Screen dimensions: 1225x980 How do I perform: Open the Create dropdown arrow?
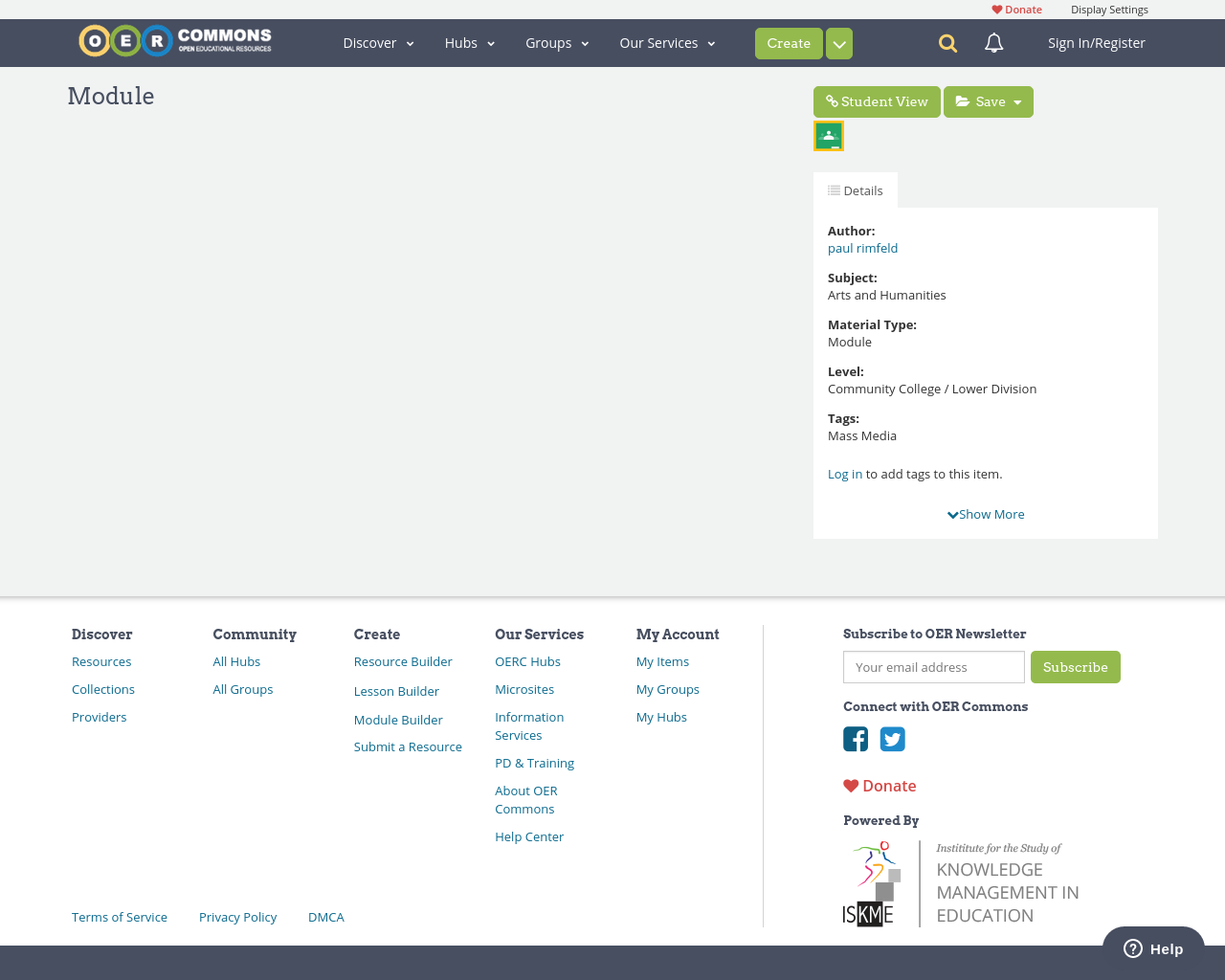point(839,43)
